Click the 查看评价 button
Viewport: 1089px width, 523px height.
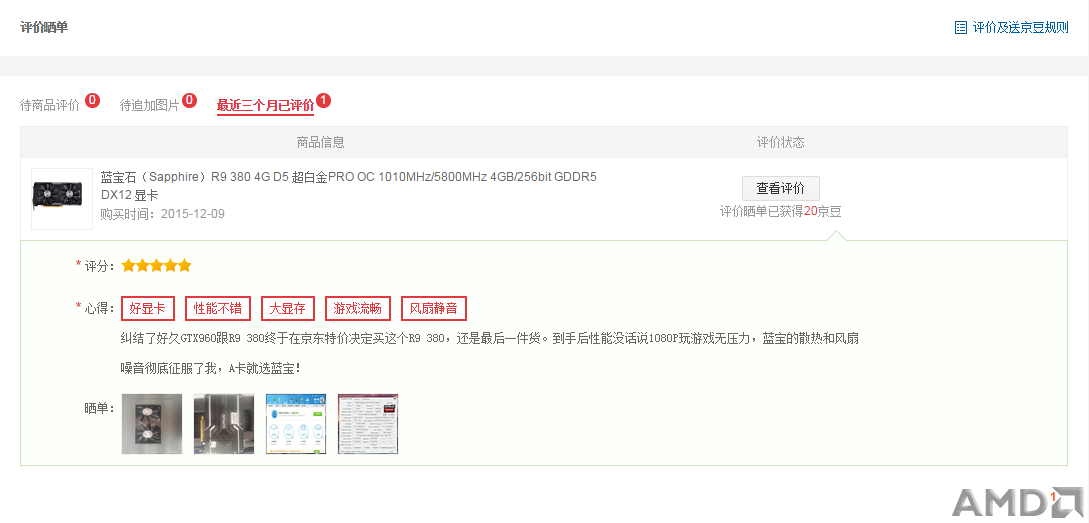781,188
